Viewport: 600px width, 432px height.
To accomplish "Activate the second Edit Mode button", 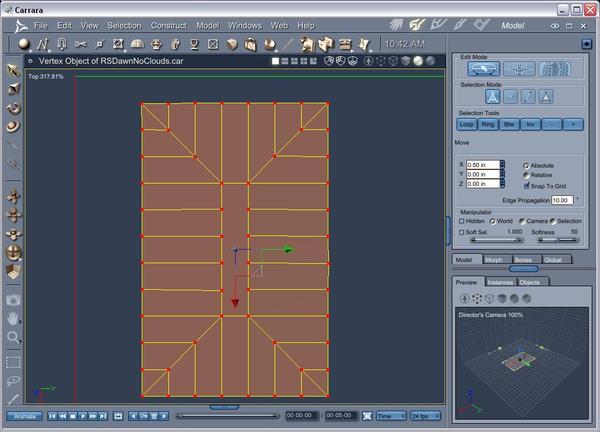I will 519,69.
